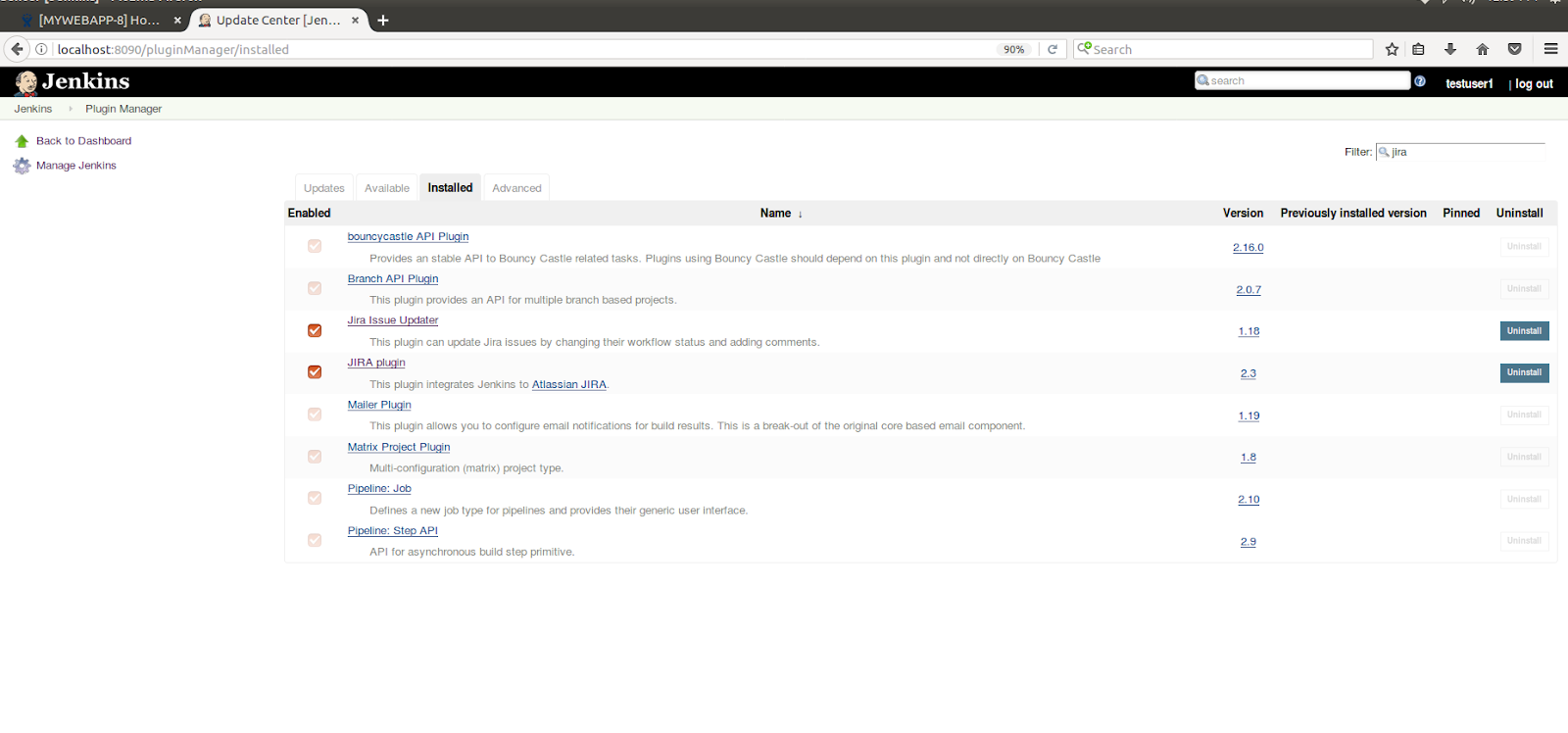Uninstall the Jira Issue Updater plugin

1524,331
